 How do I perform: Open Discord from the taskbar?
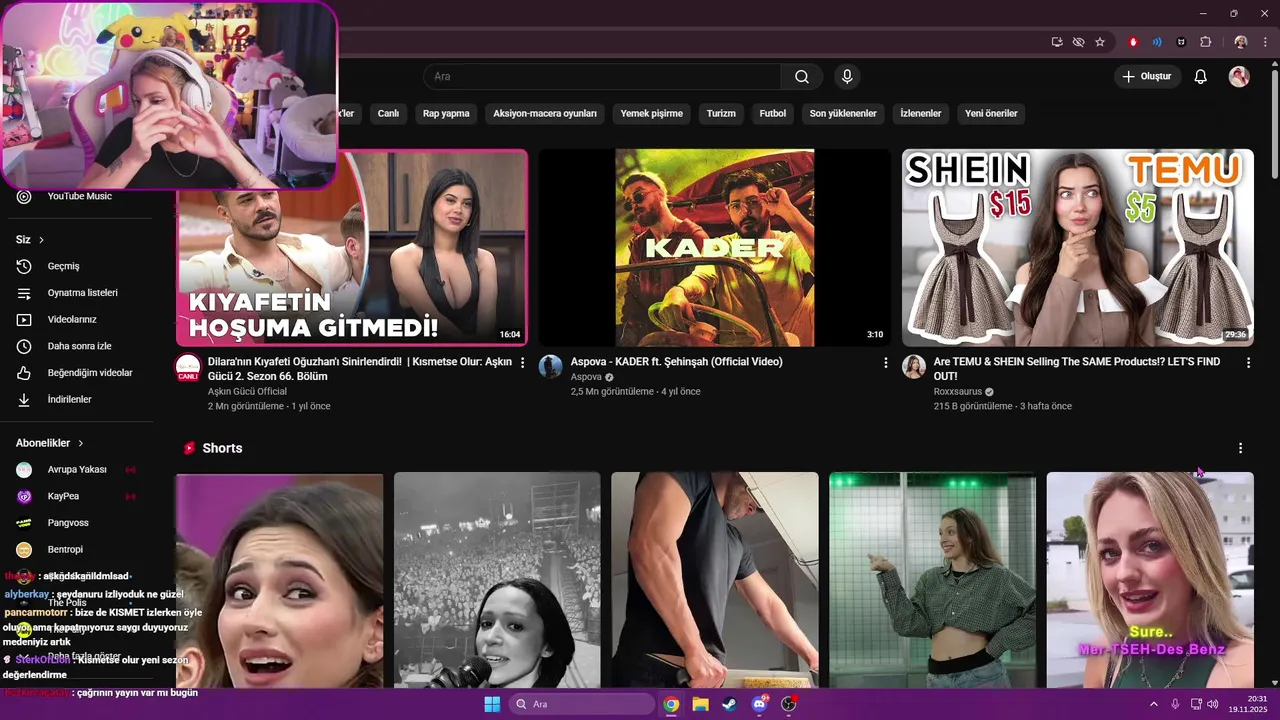[x=759, y=704]
